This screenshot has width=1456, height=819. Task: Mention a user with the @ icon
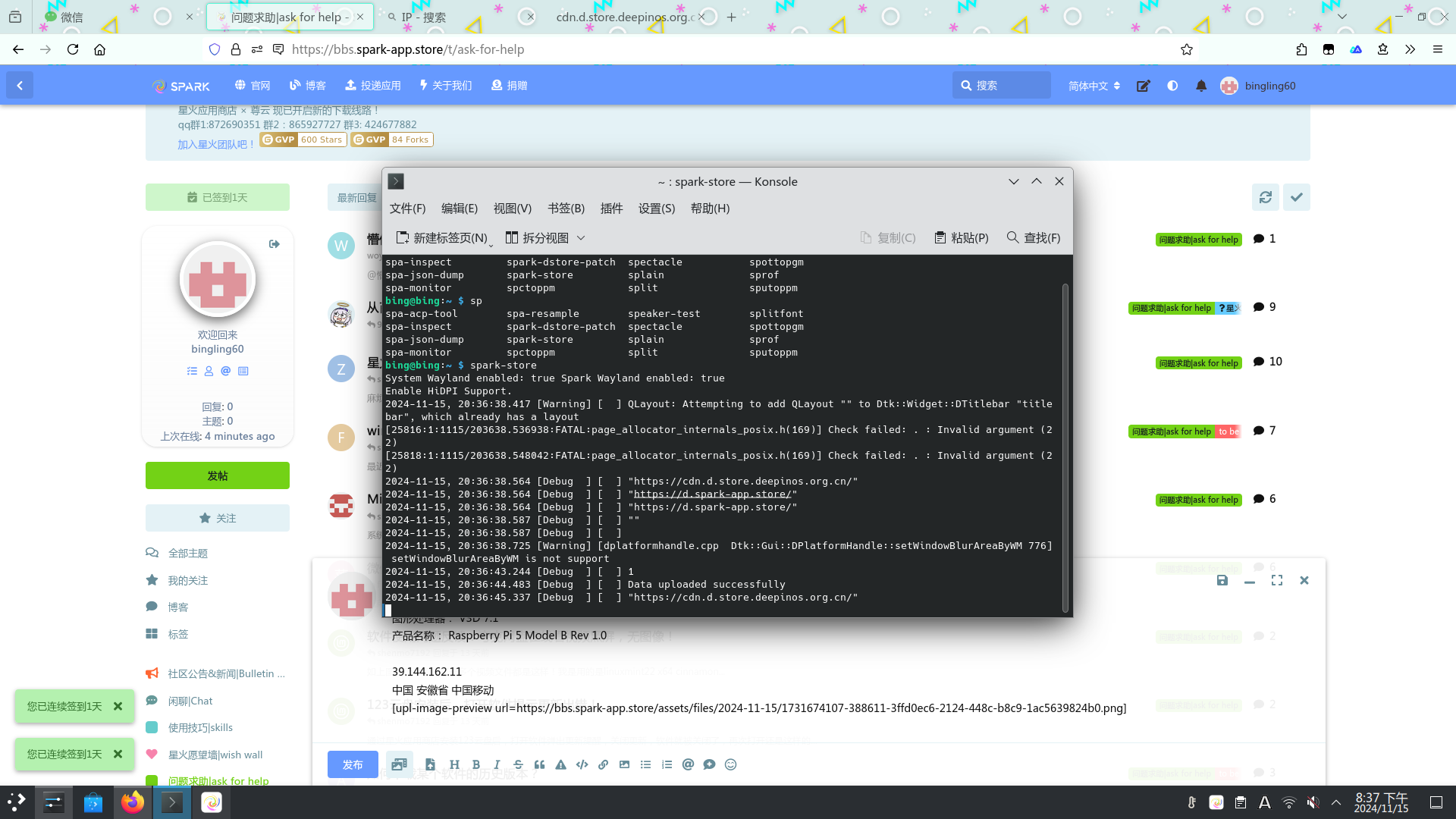(688, 764)
